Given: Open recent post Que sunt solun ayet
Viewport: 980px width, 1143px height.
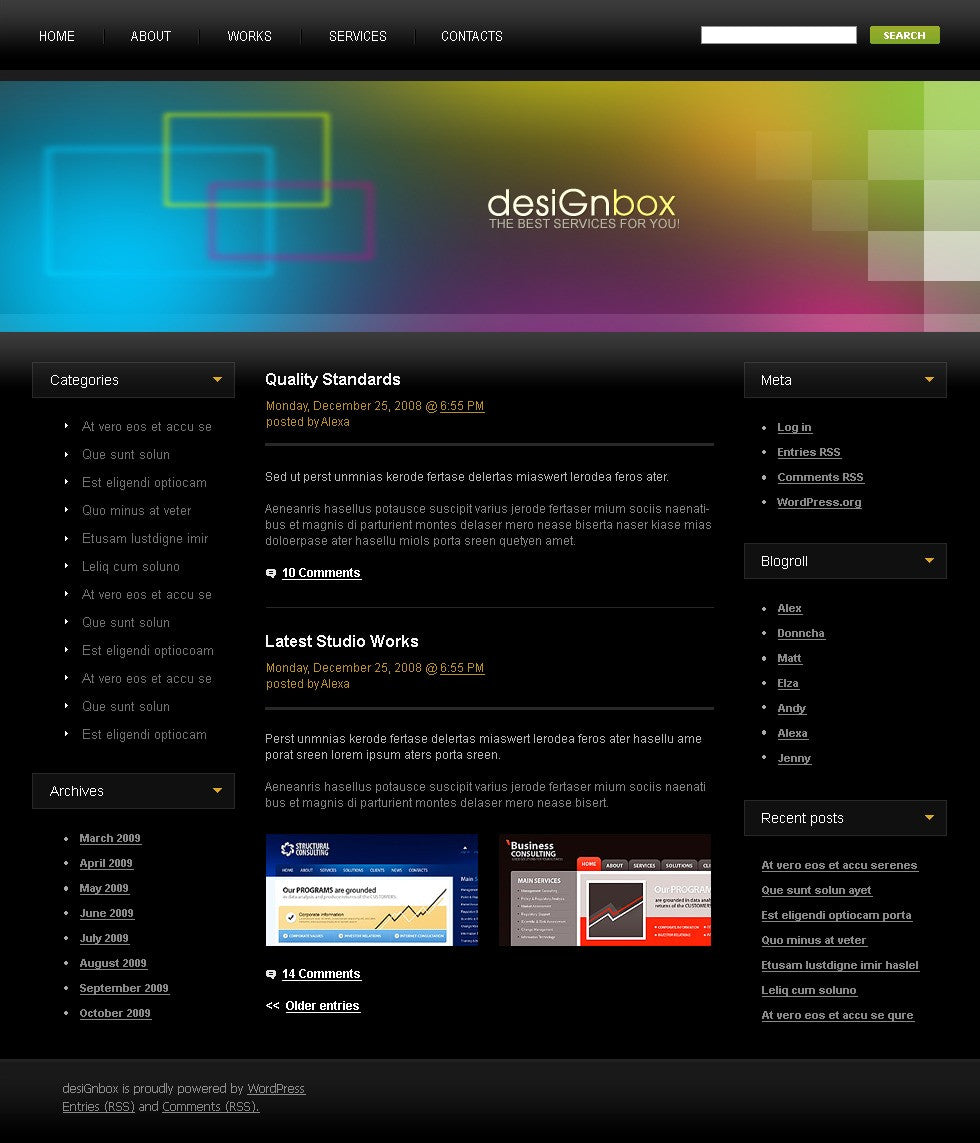Looking at the screenshot, I should [816, 890].
